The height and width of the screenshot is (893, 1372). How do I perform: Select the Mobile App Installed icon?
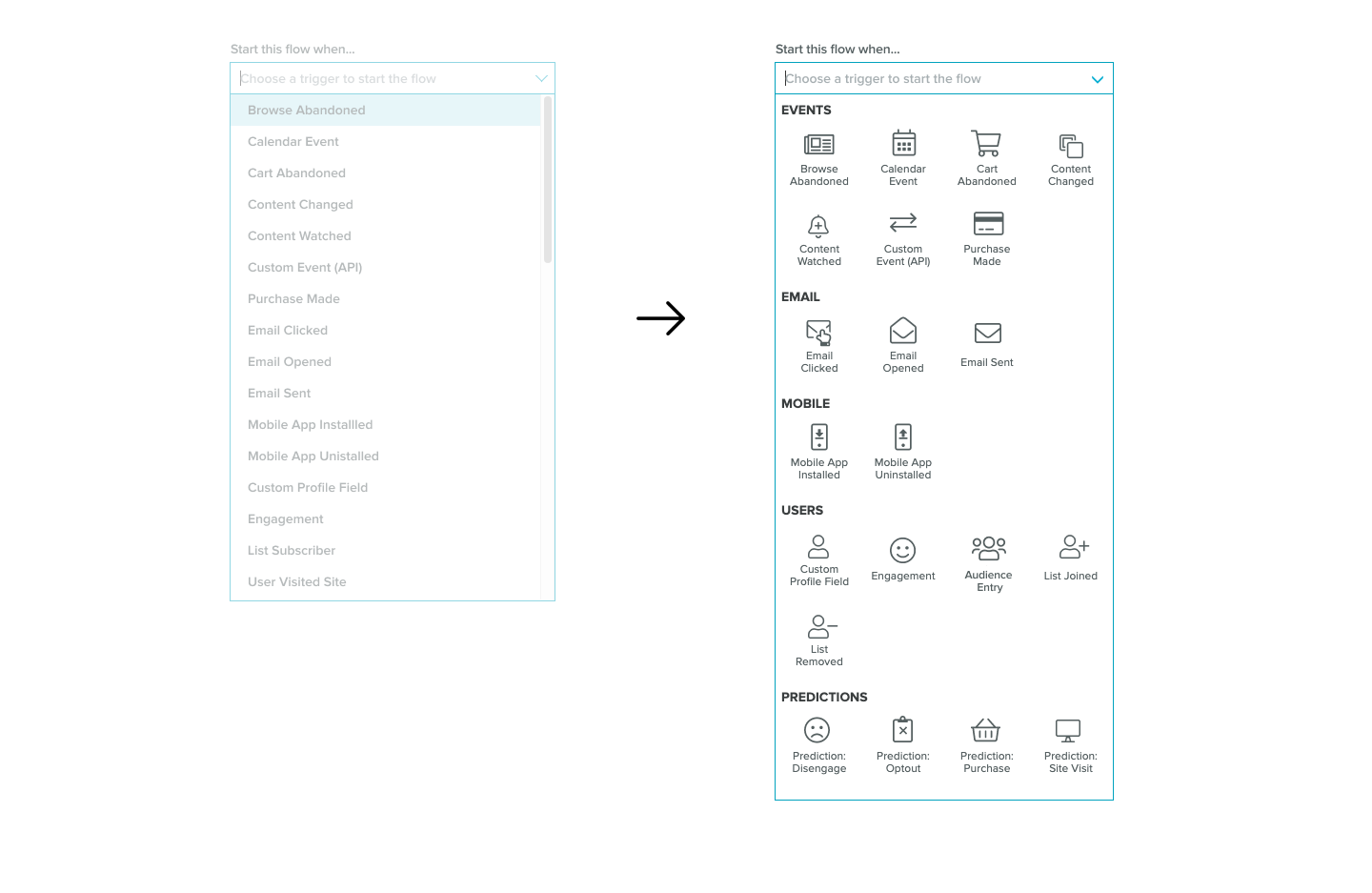tap(818, 437)
